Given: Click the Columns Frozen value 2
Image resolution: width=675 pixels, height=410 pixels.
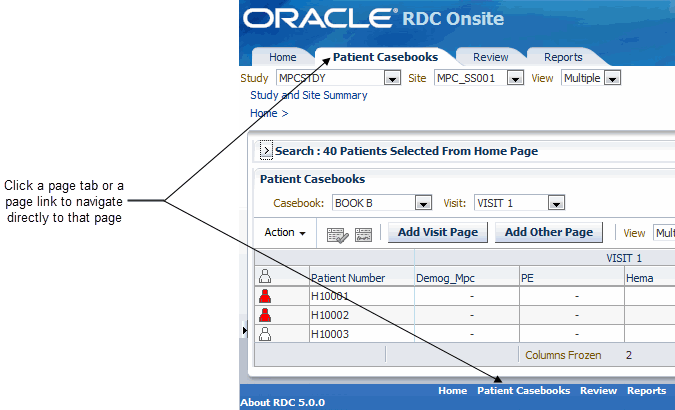Looking at the screenshot, I should 629,355.
